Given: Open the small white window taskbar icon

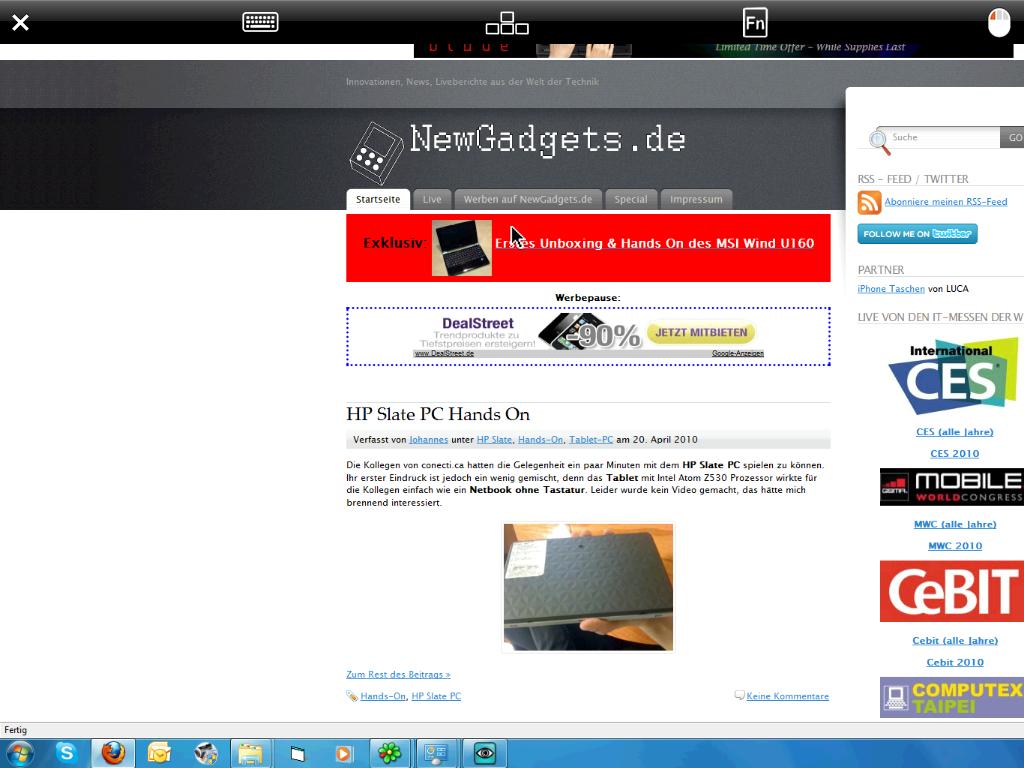Looking at the screenshot, I should [298, 754].
